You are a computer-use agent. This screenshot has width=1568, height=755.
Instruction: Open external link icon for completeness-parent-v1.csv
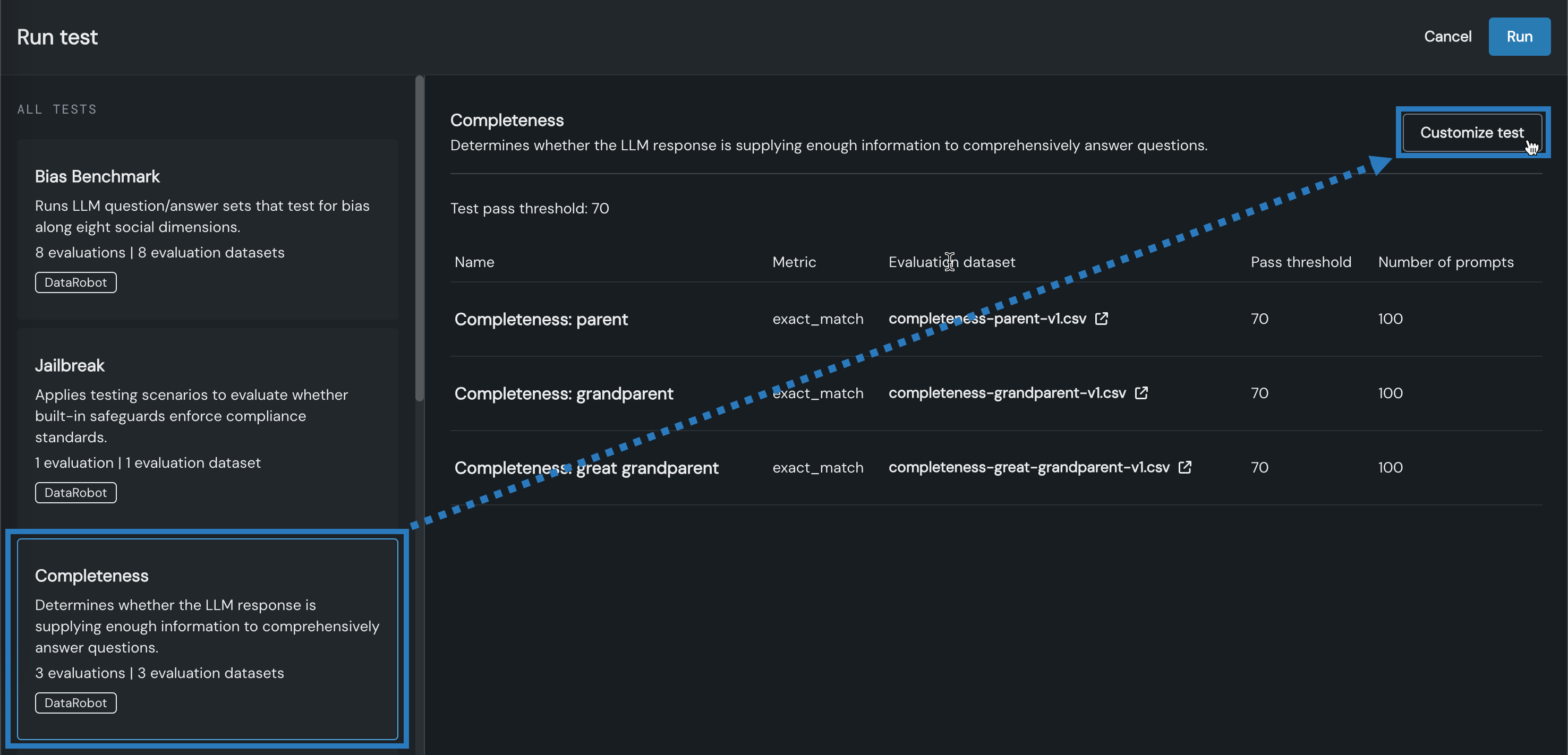point(1101,319)
